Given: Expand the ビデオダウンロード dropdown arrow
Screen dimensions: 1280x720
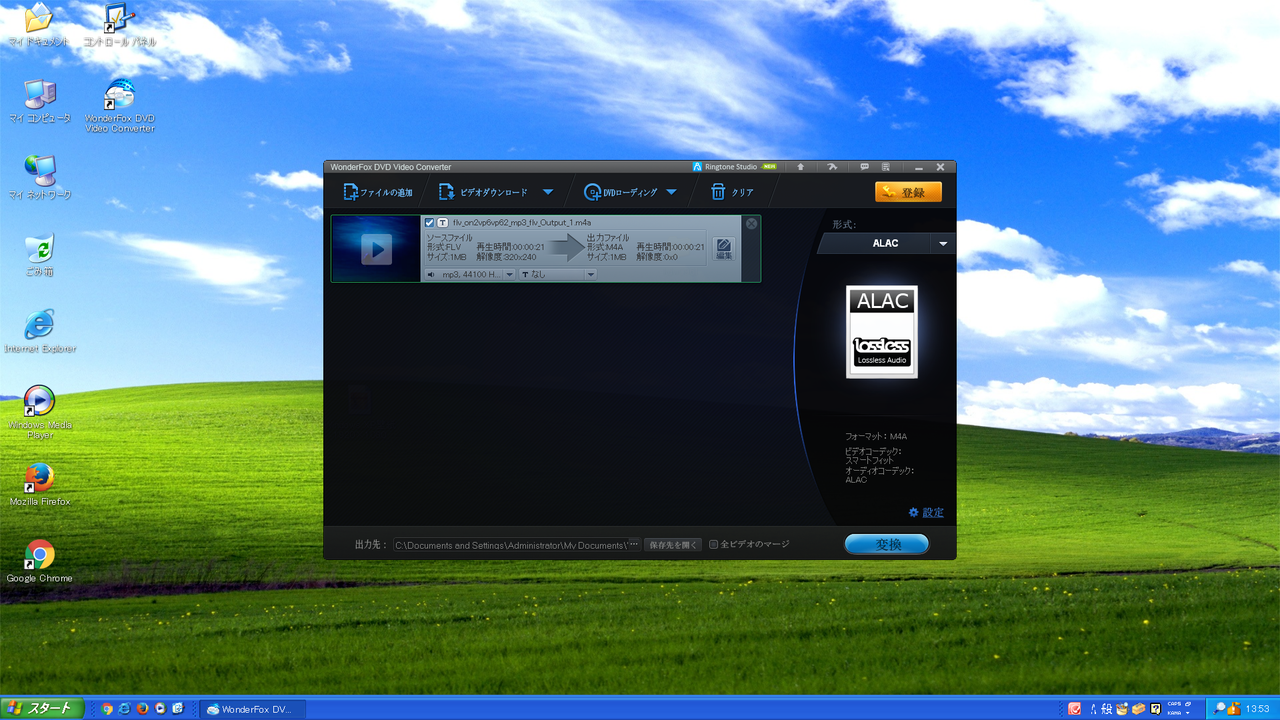Looking at the screenshot, I should [x=548, y=192].
